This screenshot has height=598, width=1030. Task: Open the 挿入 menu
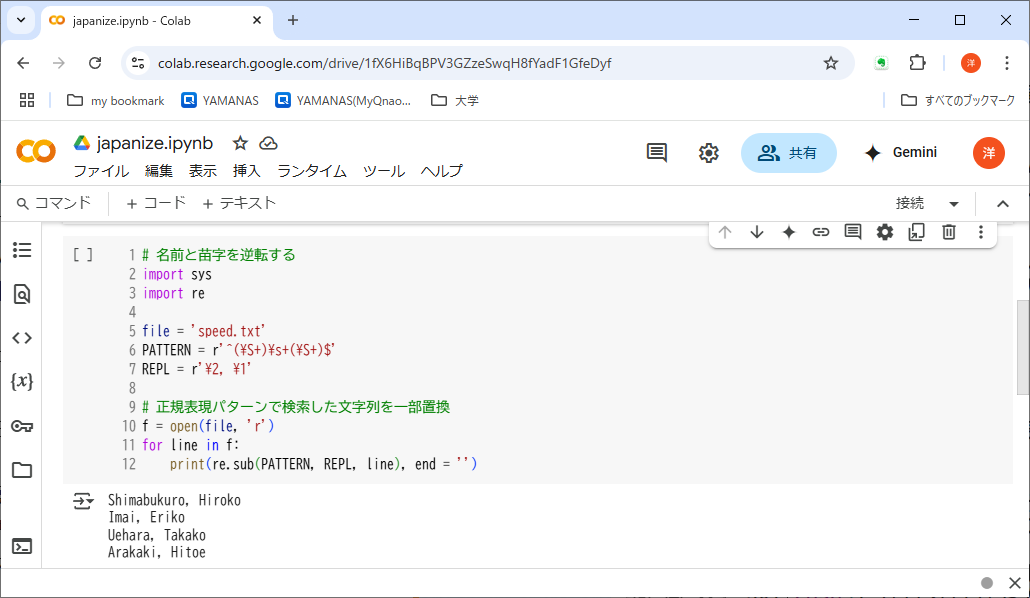tap(247, 171)
